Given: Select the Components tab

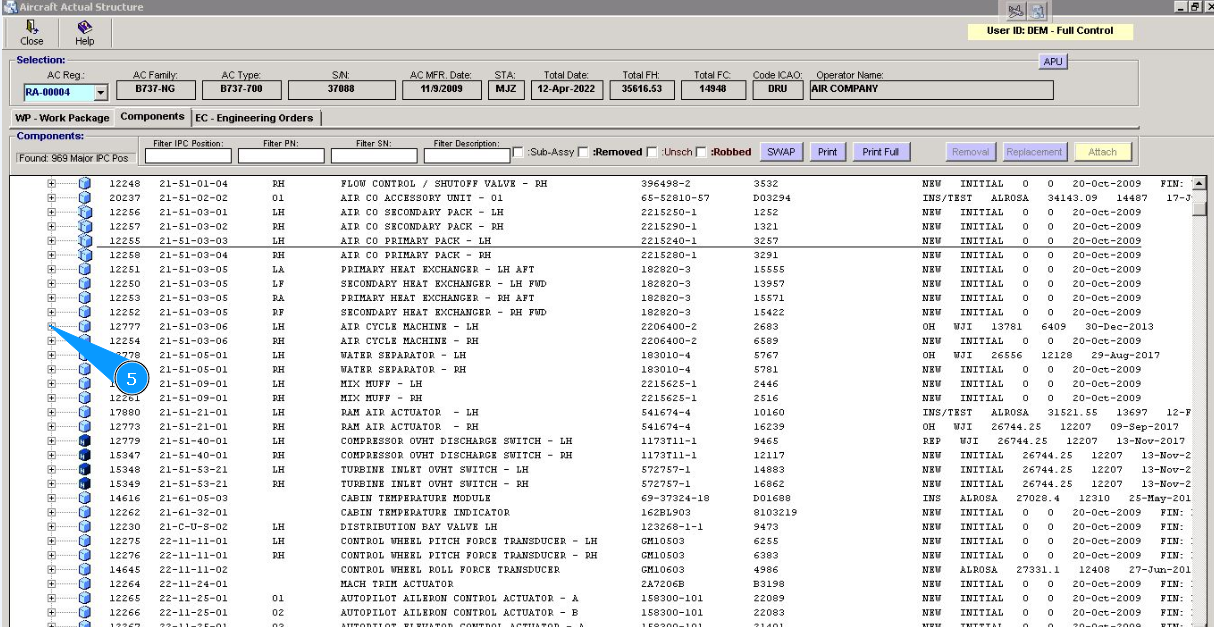Looking at the screenshot, I should click(152, 117).
